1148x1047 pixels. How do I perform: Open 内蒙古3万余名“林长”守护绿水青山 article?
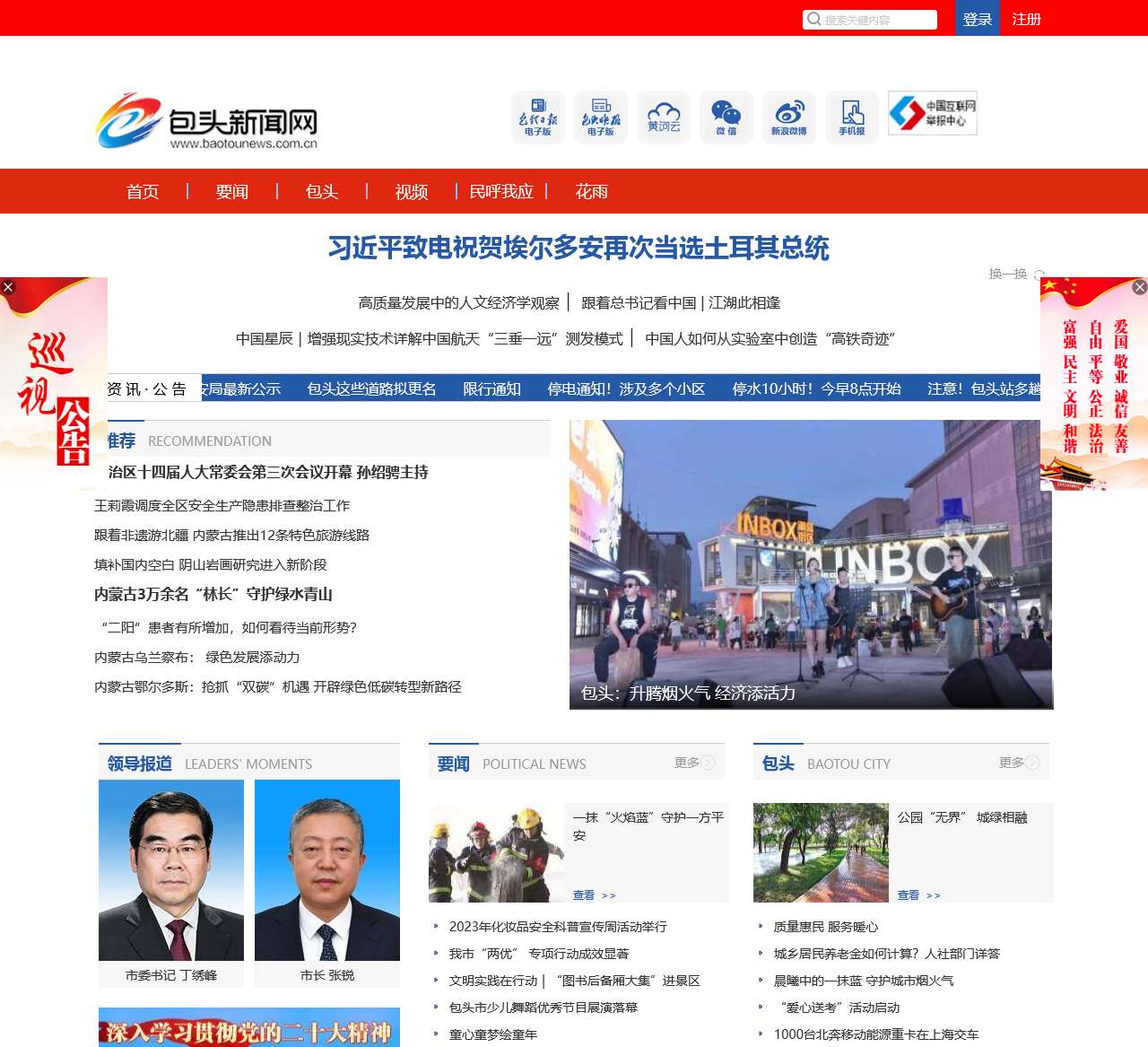click(x=213, y=594)
